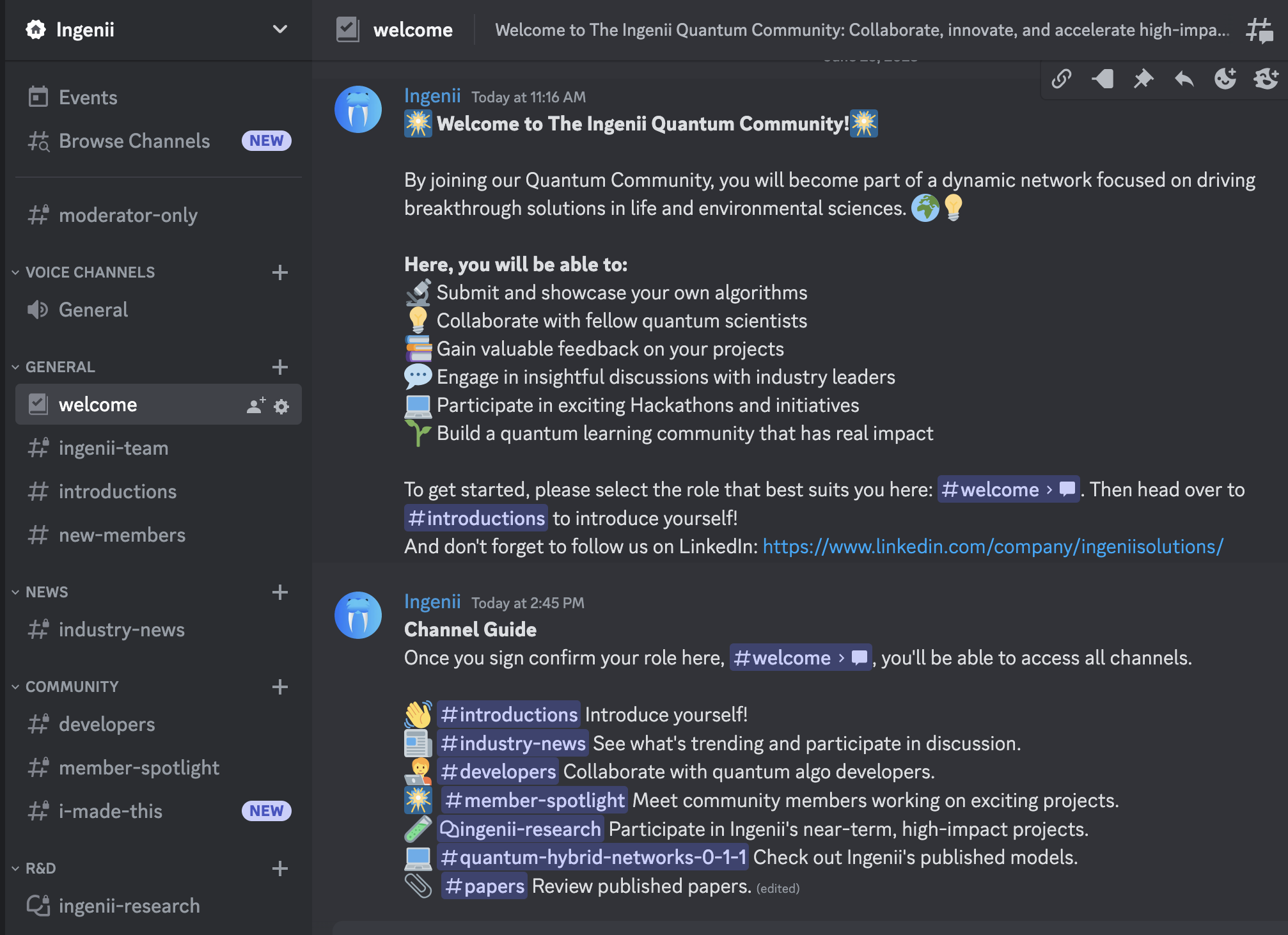Select Browse Channels item
The image size is (1288, 935).
(x=134, y=141)
